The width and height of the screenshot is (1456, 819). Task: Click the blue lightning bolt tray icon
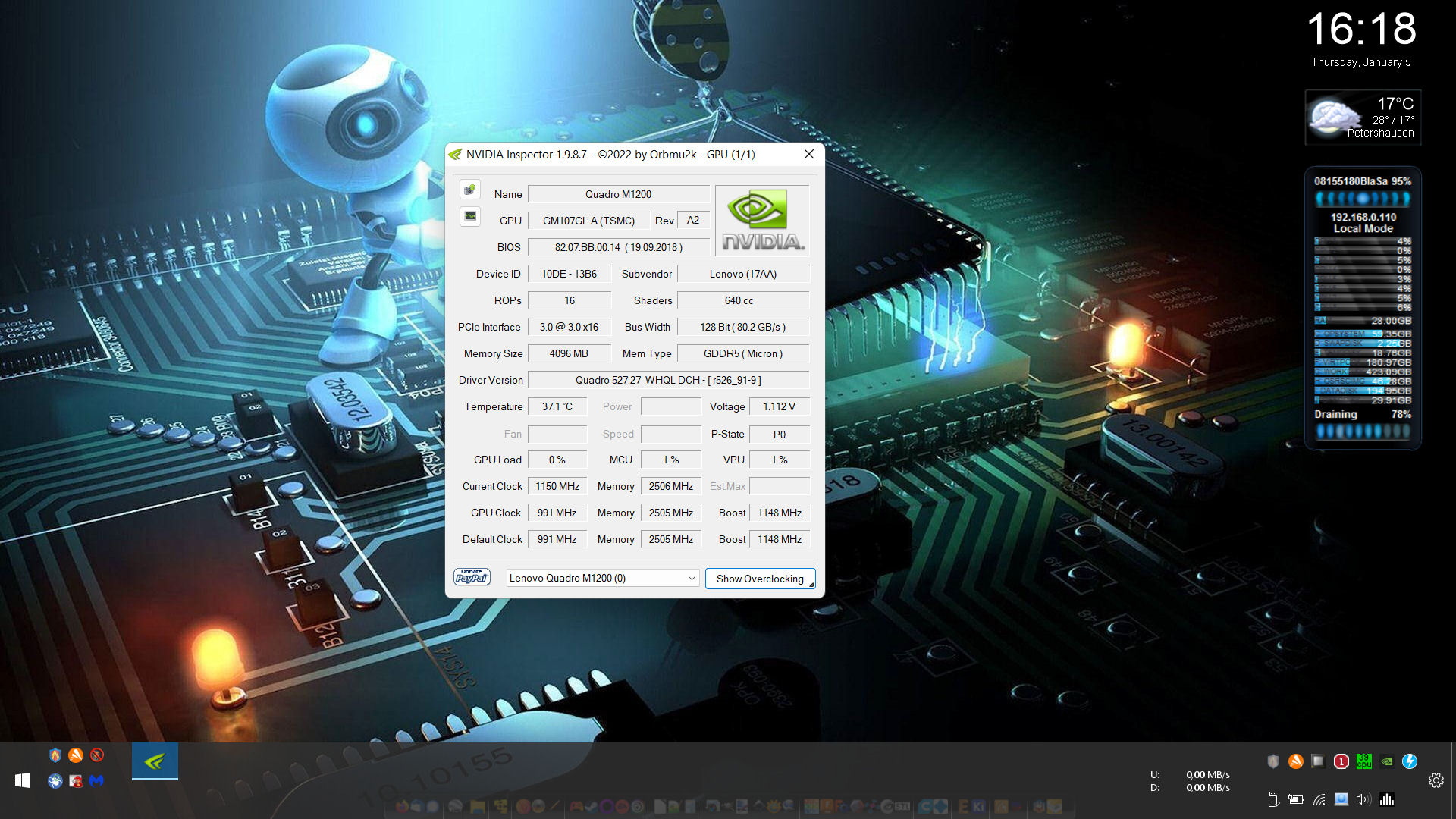click(x=1410, y=761)
